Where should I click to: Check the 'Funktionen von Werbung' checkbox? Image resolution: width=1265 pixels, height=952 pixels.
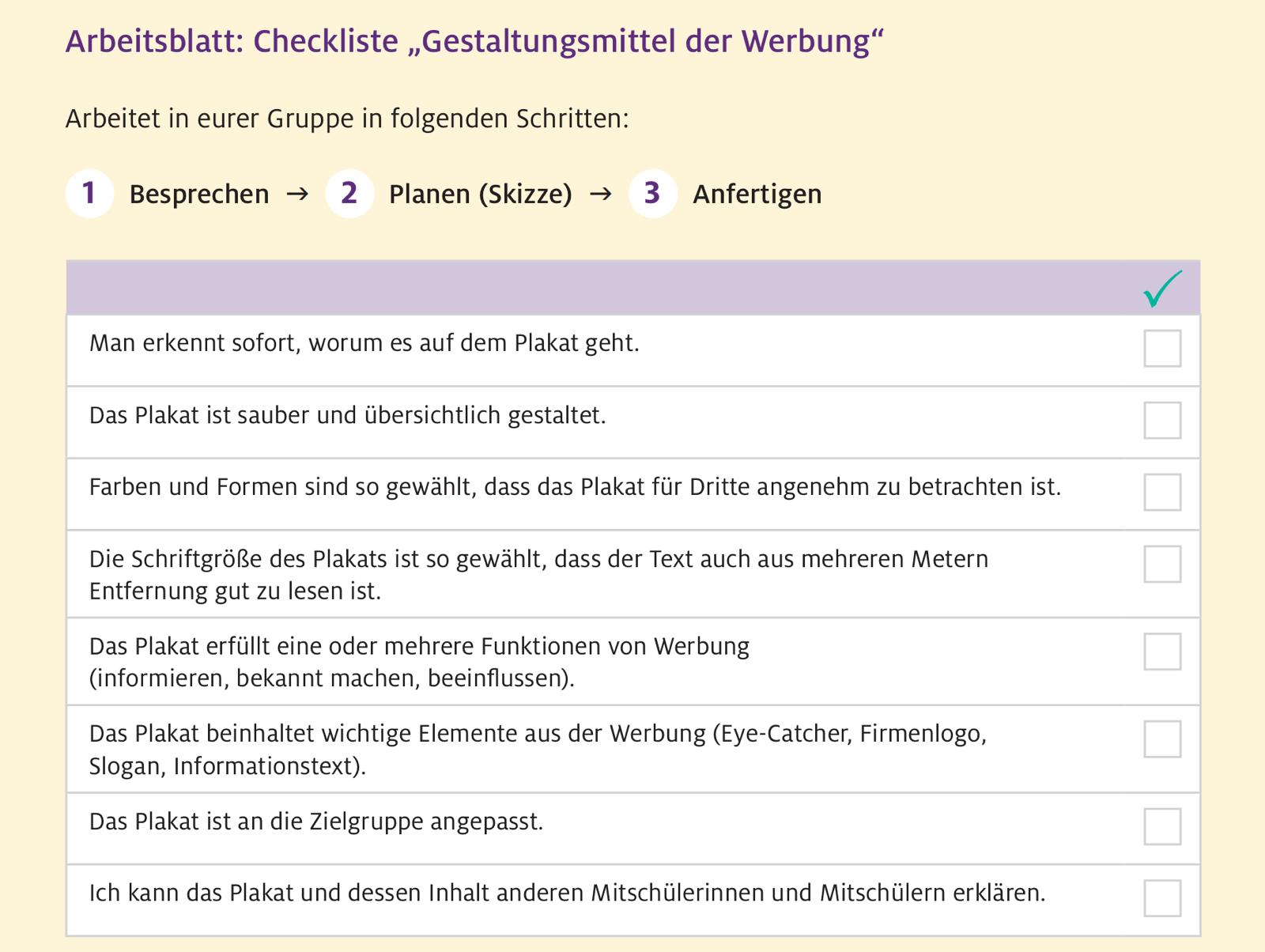click(x=1162, y=652)
